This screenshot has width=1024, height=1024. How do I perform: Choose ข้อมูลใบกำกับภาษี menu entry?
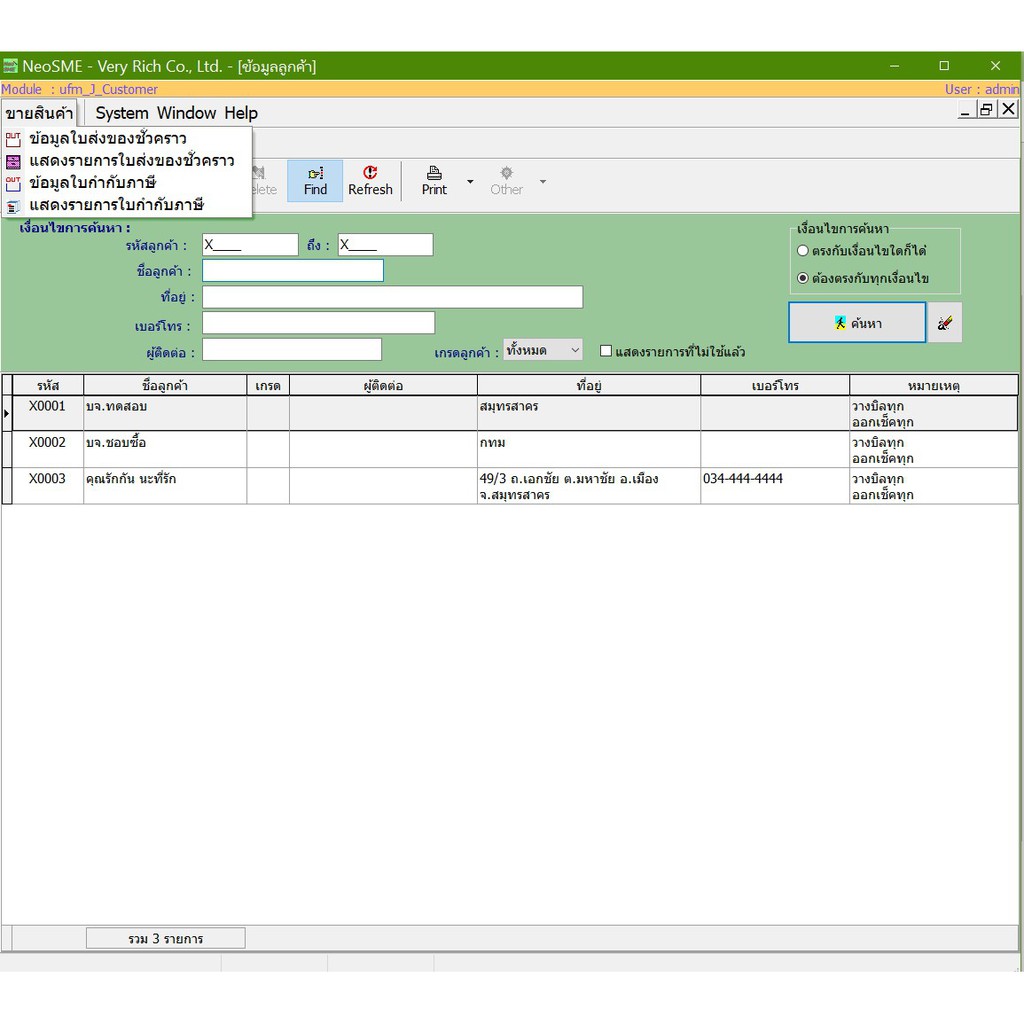[127, 183]
